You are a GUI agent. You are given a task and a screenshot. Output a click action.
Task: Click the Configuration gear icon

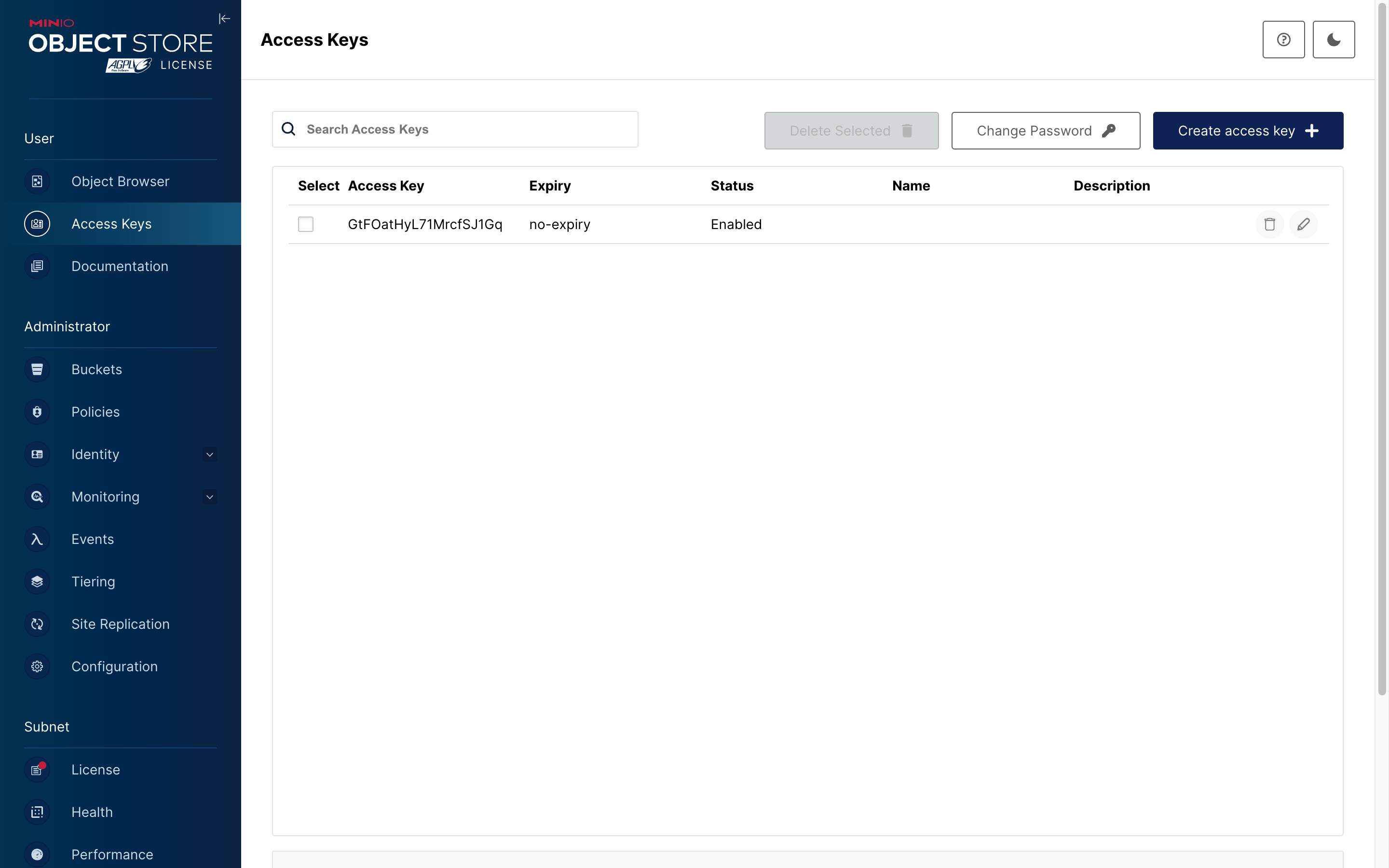pyautogui.click(x=37, y=666)
